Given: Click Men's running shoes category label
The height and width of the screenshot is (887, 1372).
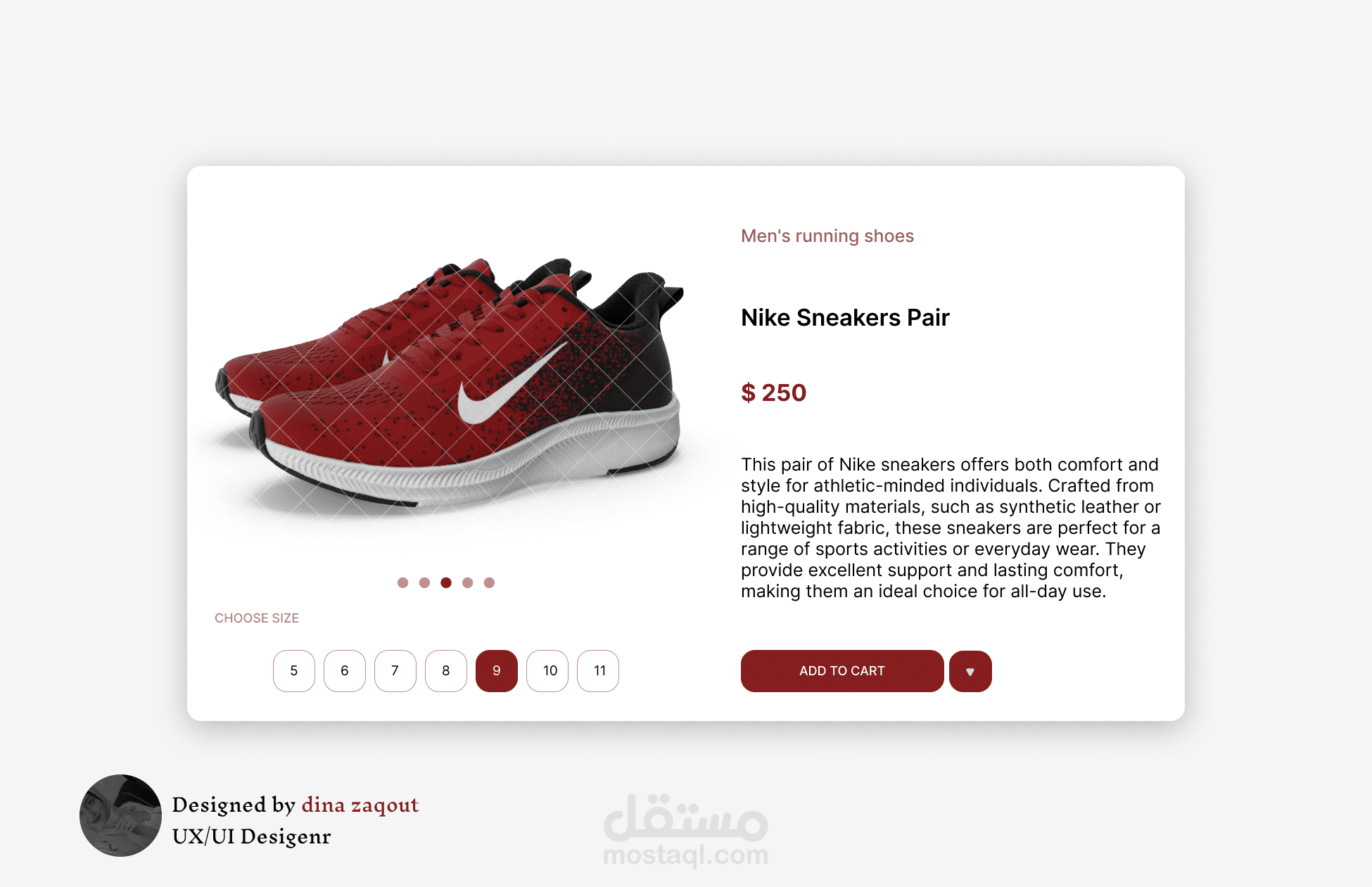Looking at the screenshot, I should (x=827, y=236).
